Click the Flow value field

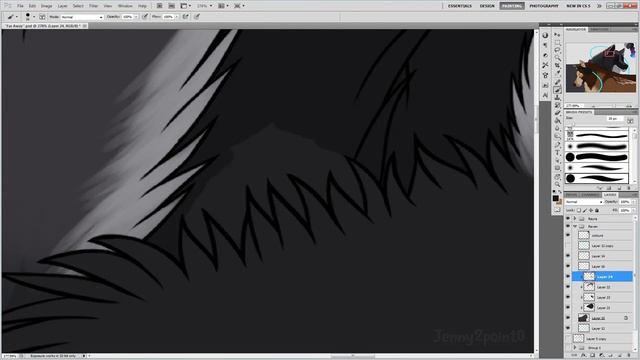click(x=168, y=17)
